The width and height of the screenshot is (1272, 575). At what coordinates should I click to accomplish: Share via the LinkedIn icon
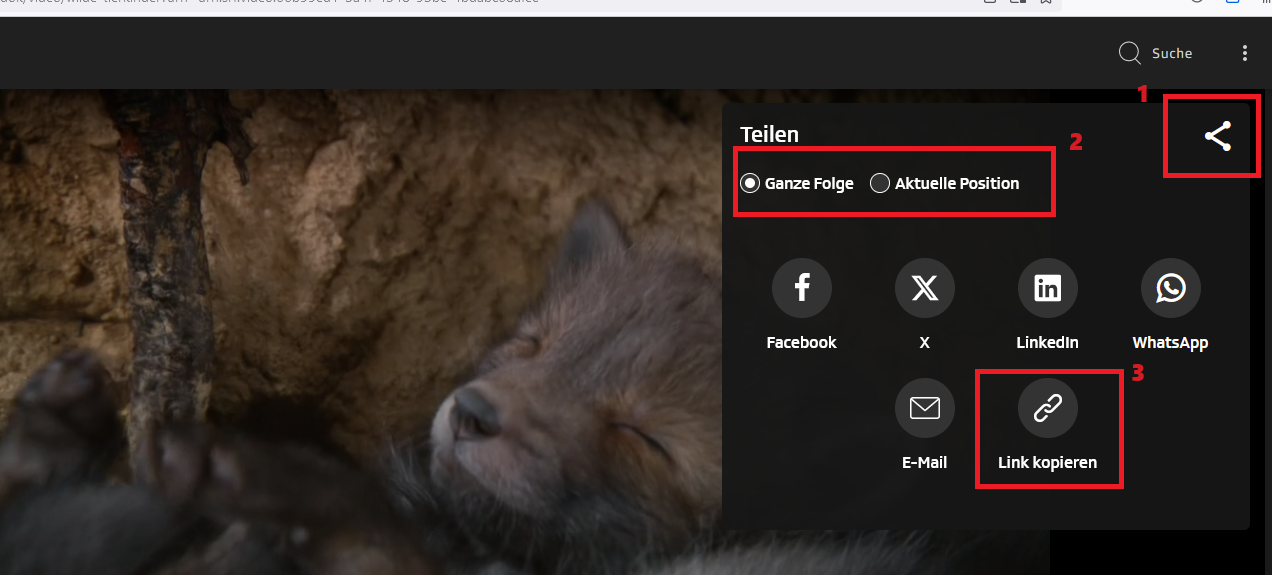[x=1047, y=288]
